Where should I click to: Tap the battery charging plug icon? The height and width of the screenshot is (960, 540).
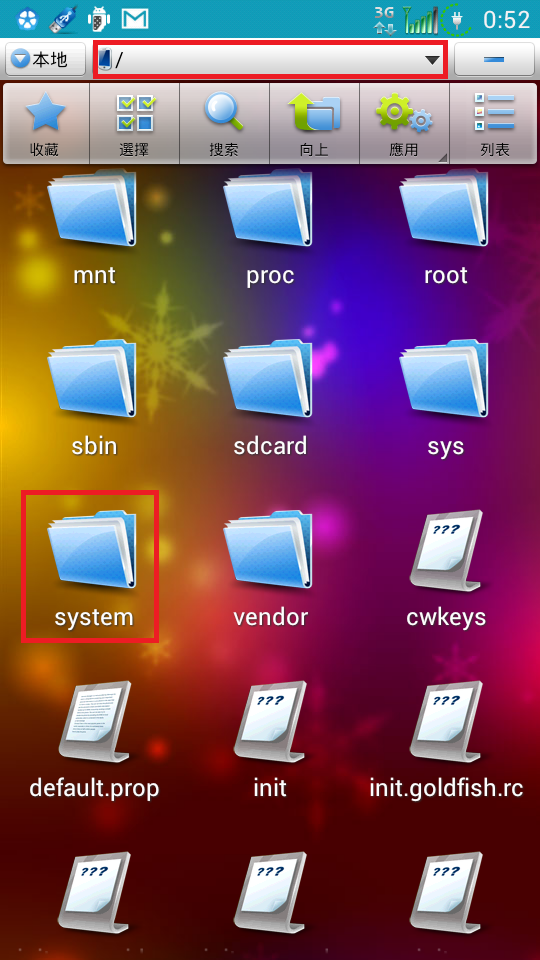tap(457, 19)
